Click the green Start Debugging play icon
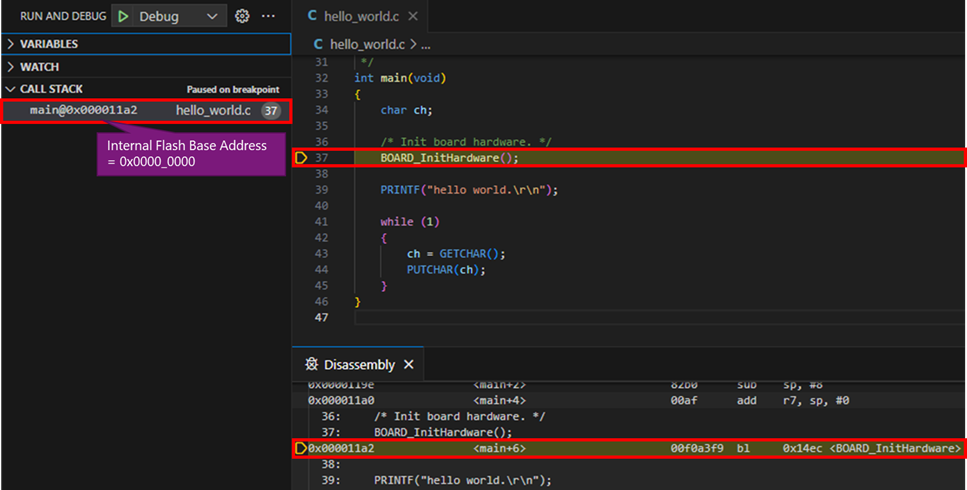 point(123,16)
